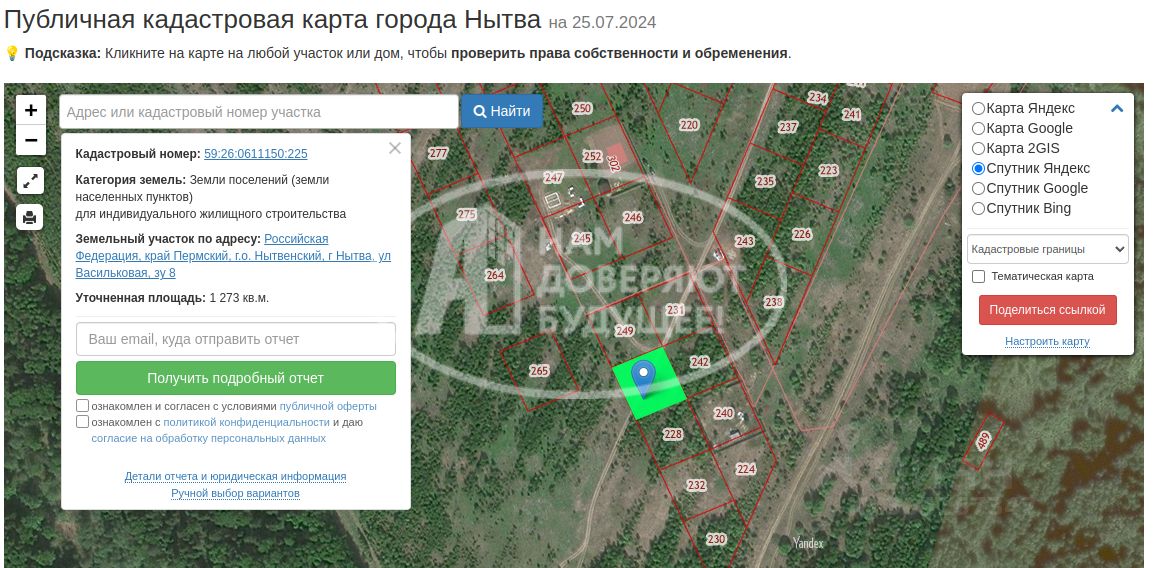Collapse the map layers panel chevron

(x=1116, y=109)
